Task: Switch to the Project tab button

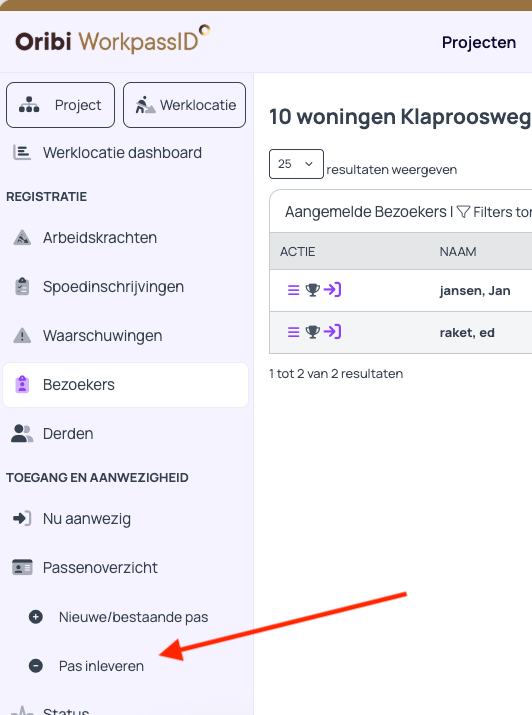Action: [x=60, y=105]
